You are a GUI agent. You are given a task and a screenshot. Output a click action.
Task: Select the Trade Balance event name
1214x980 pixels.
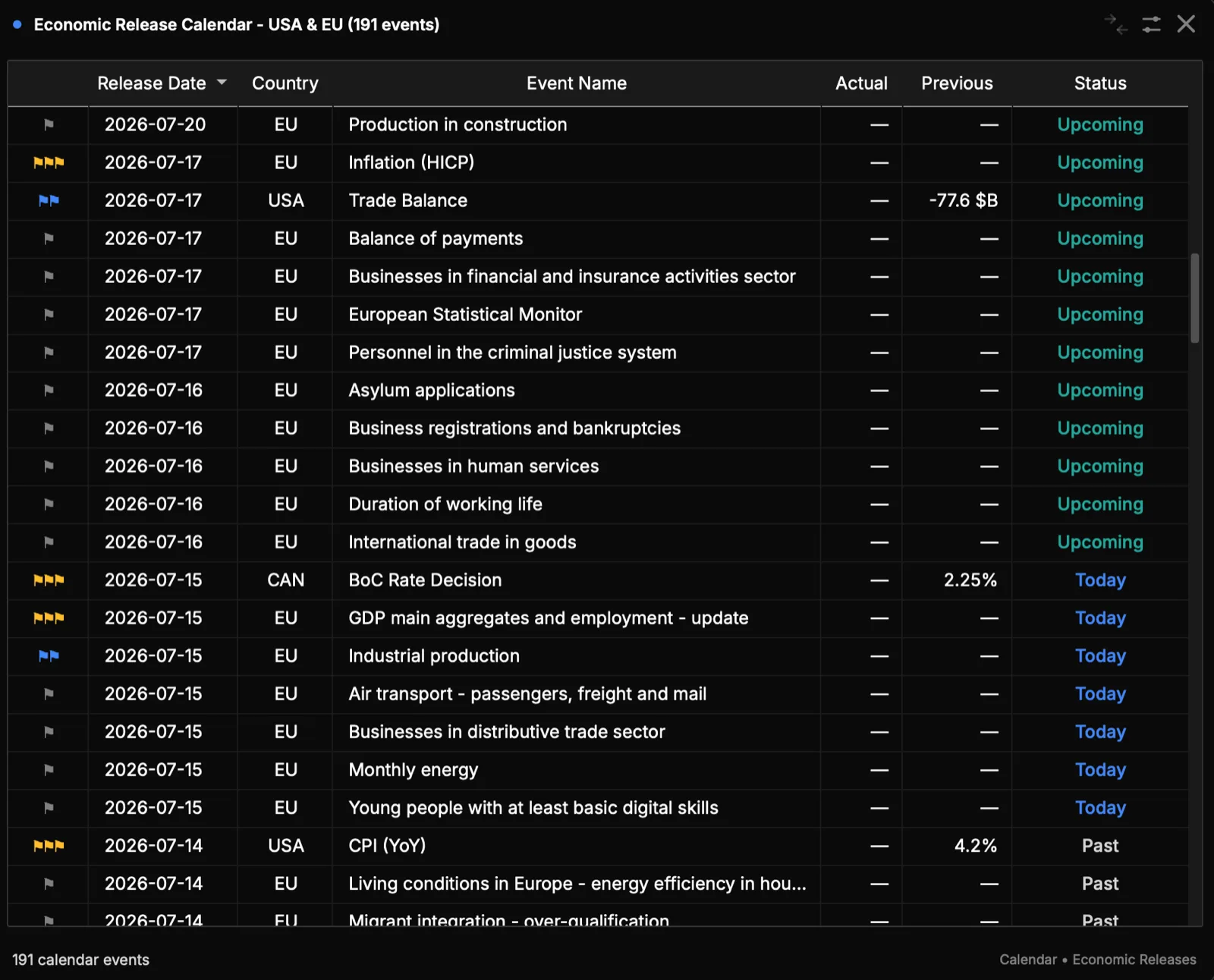point(407,200)
